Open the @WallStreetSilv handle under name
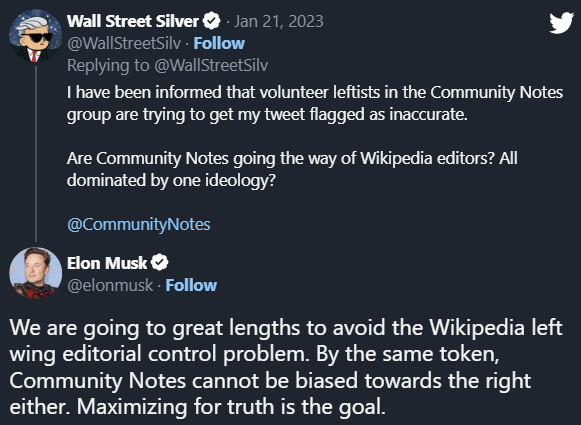The height and width of the screenshot is (425, 581). (124, 43)
